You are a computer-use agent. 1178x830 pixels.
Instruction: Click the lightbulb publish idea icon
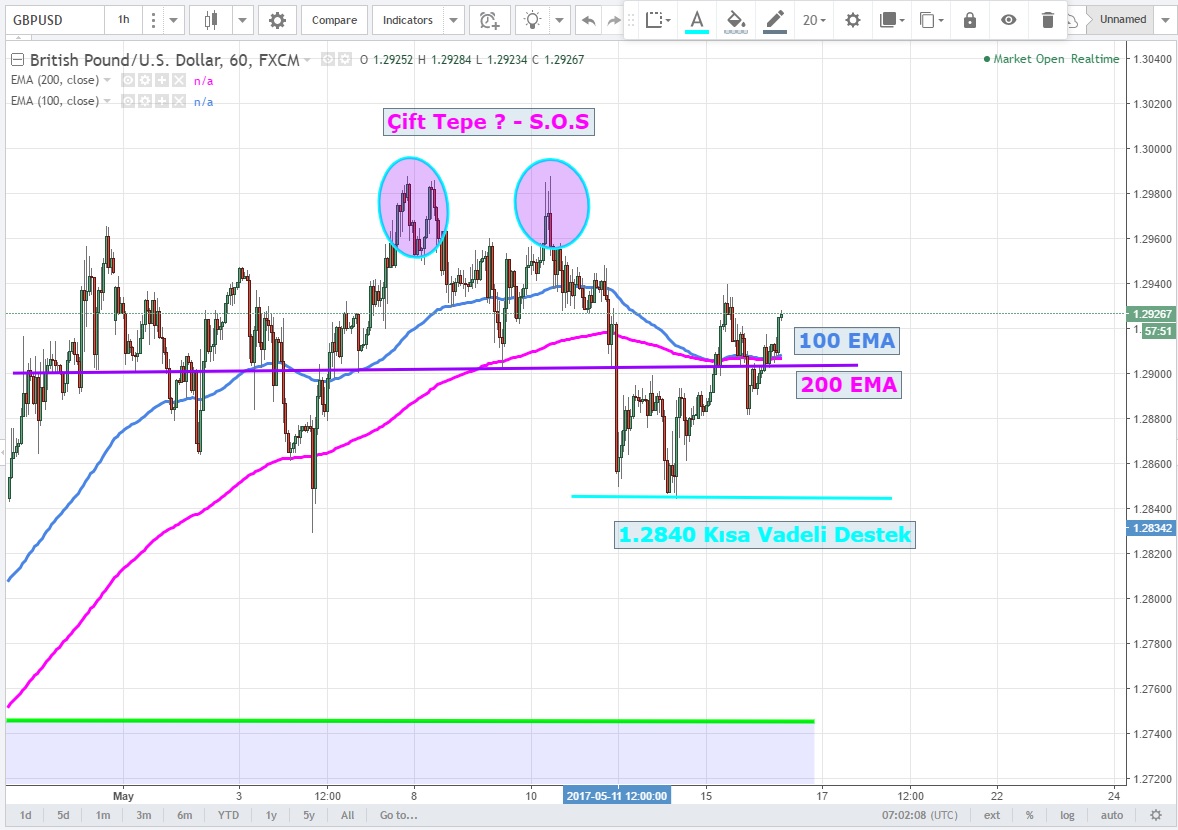[534, 20]
